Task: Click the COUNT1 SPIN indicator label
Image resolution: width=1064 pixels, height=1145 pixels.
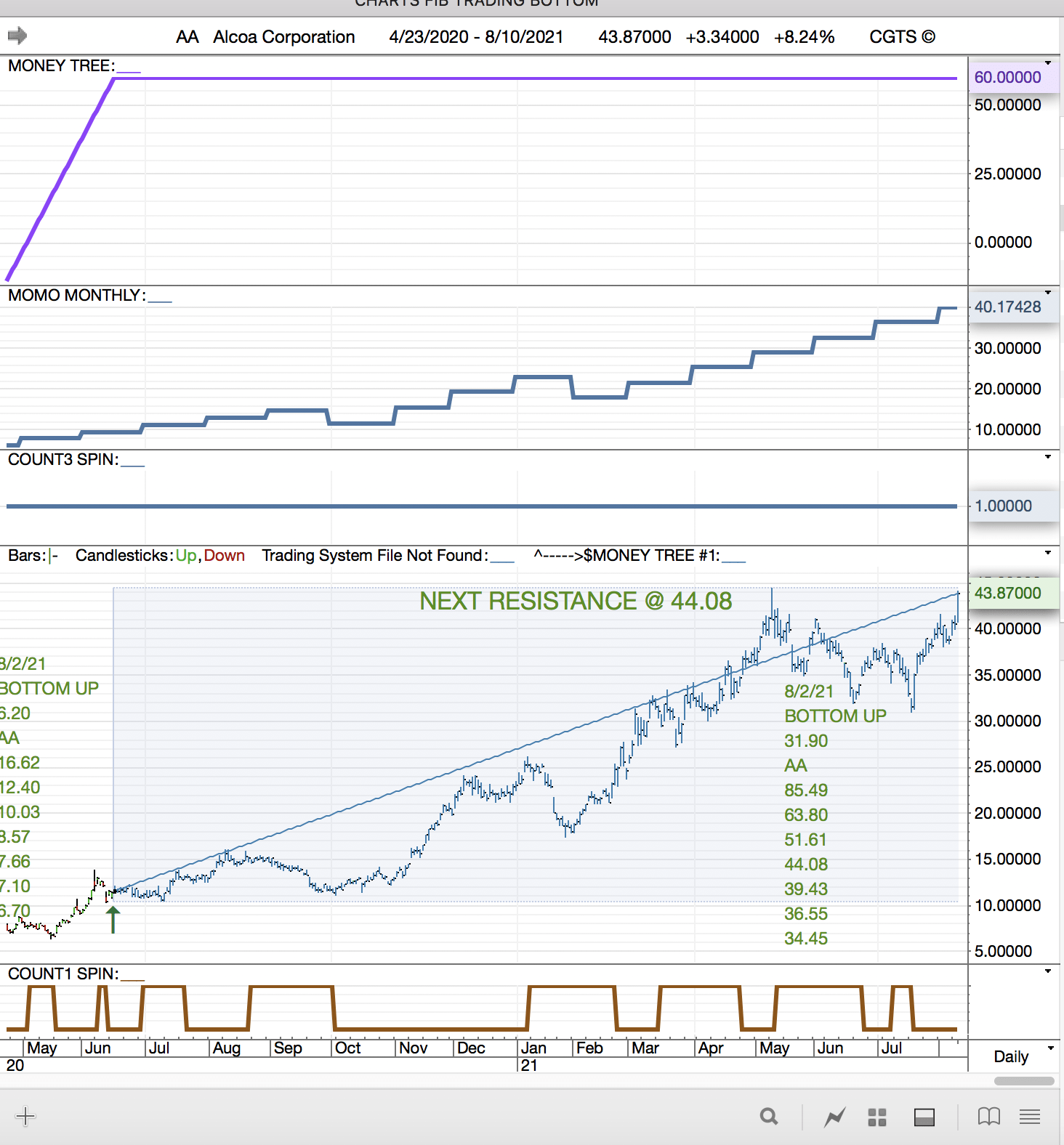Action: coord(63,974)
